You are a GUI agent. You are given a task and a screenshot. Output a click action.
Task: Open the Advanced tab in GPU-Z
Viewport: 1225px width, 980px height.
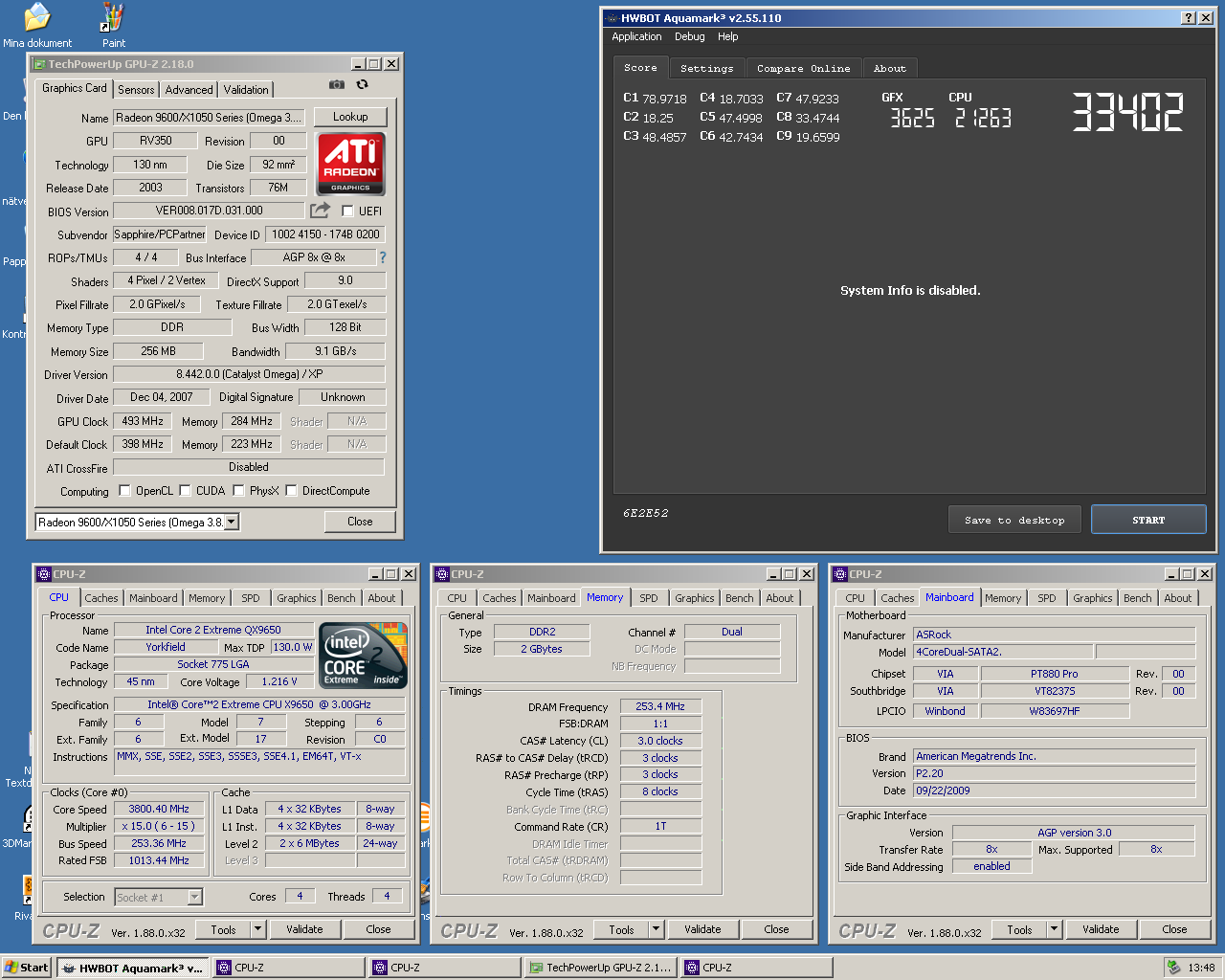[189, 89]
